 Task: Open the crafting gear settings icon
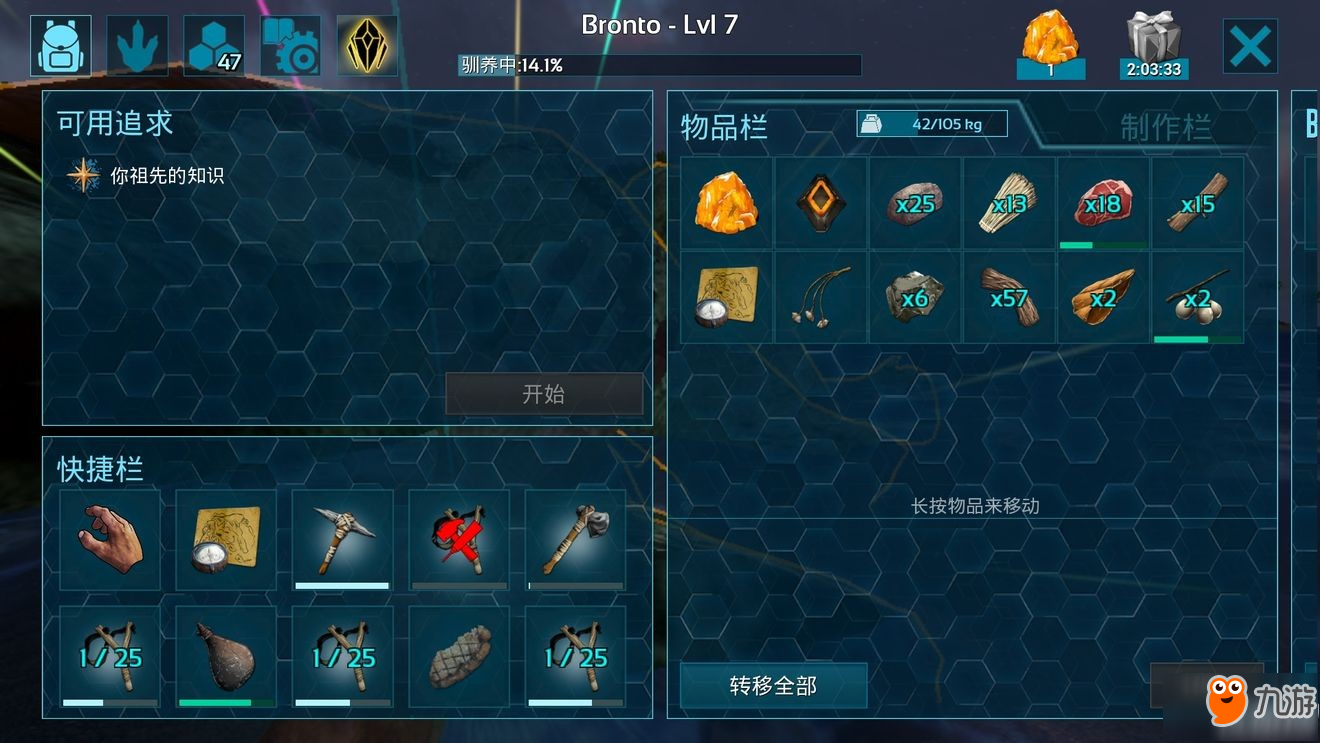[291, 46]
